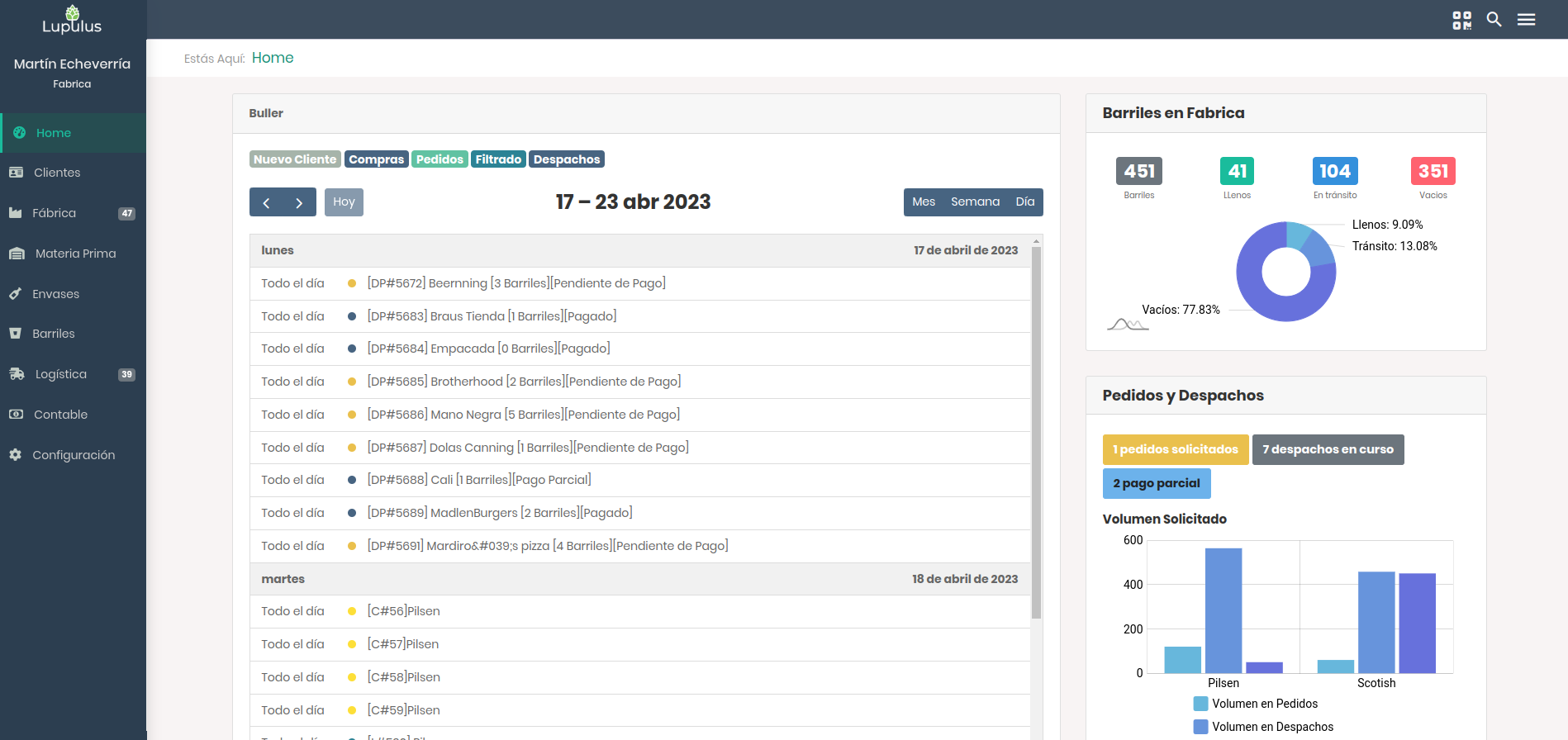1568x740 pixels.
Task: Click the Nuevo Cliente button
Action: [295, 159]
